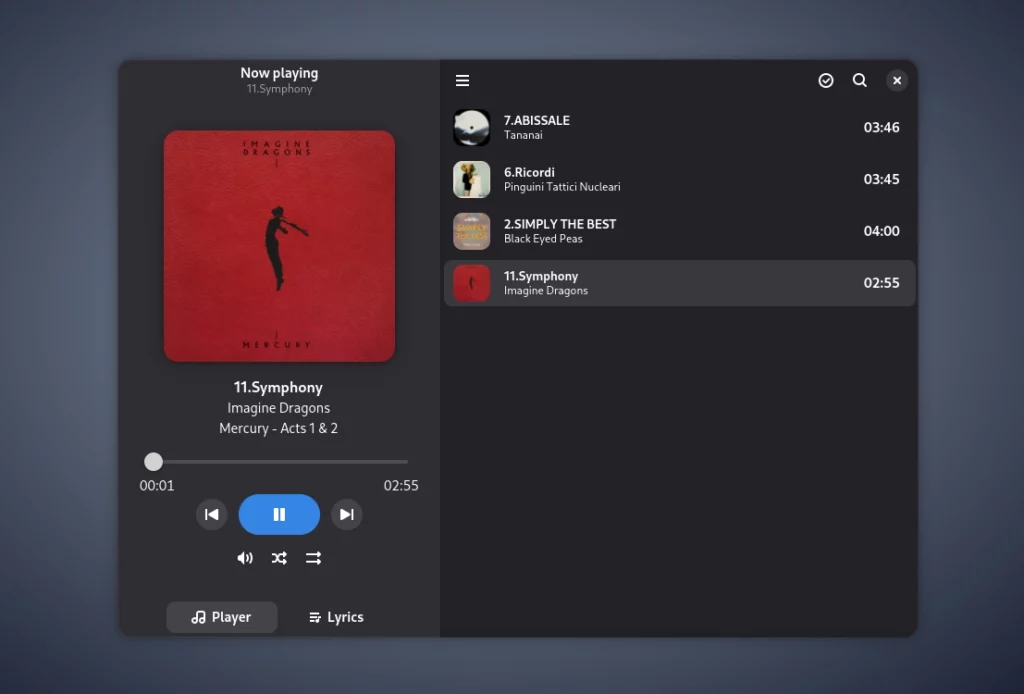
Task: Switch to the Lyrics tab
Action: [x=336, y=617]
